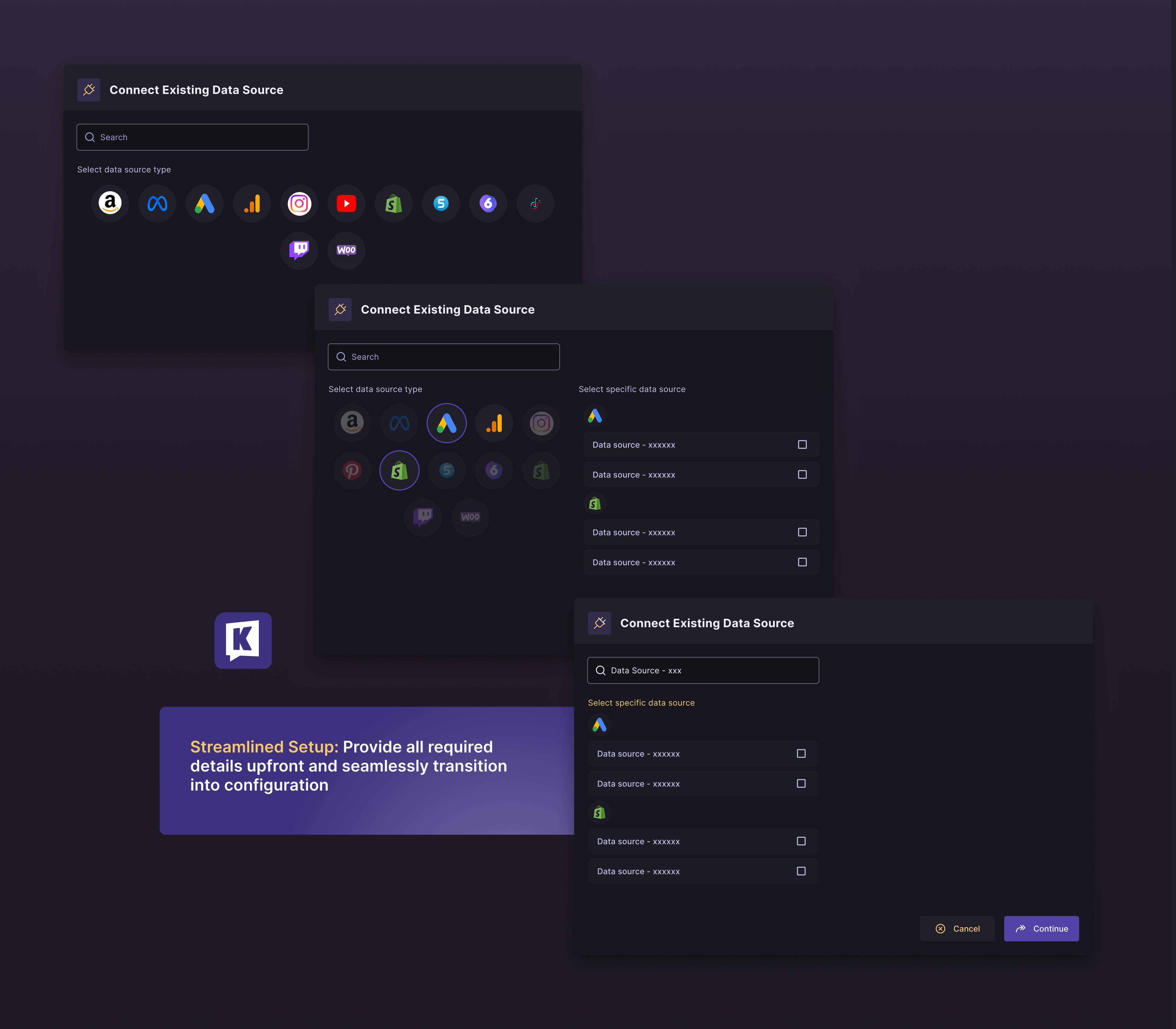Click the K app logo

(242, 640)
